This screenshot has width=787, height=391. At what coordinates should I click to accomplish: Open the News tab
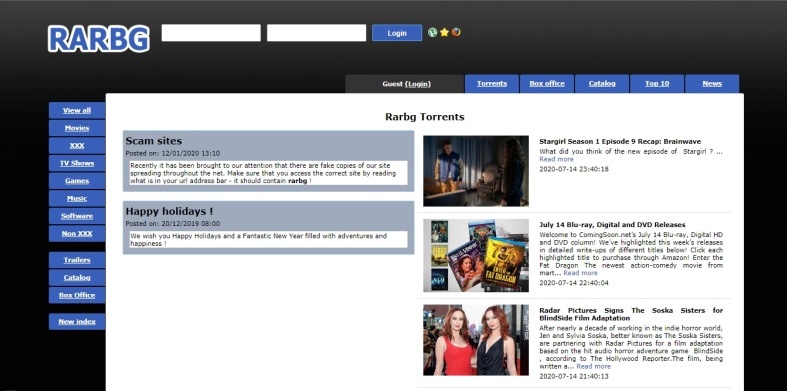tap(712, 83)
